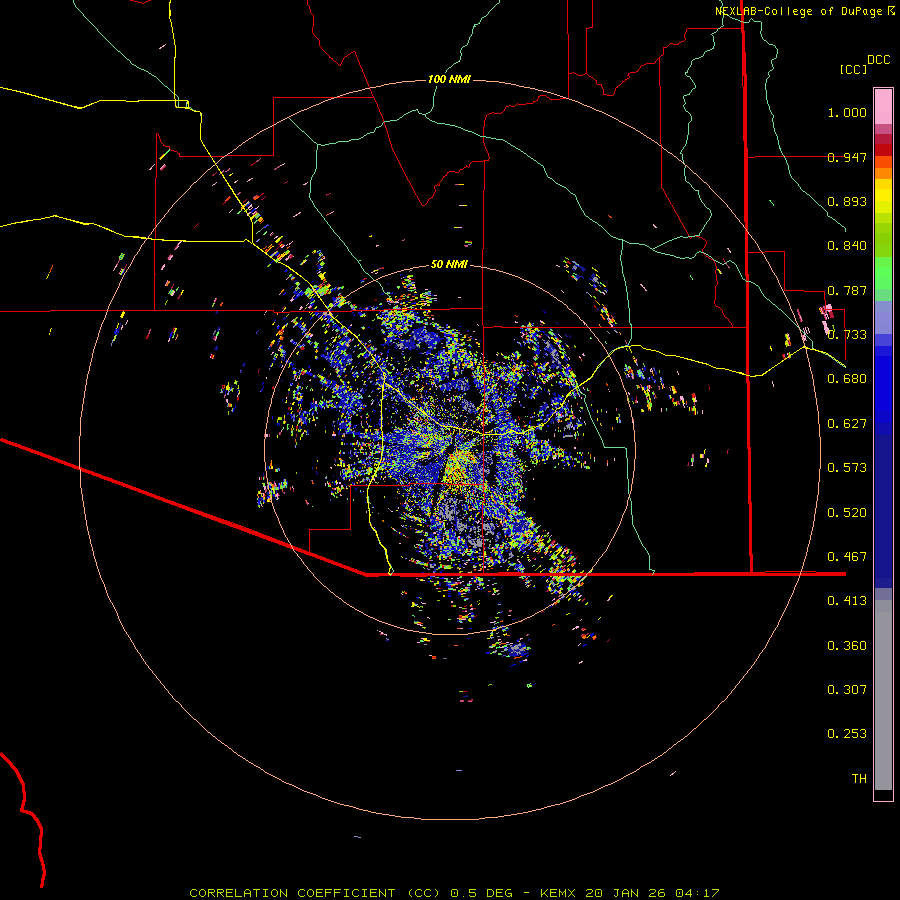Pick the orange swatch in the color bar
This screenshot has width=900, height=900.
[x=883, y=173]
